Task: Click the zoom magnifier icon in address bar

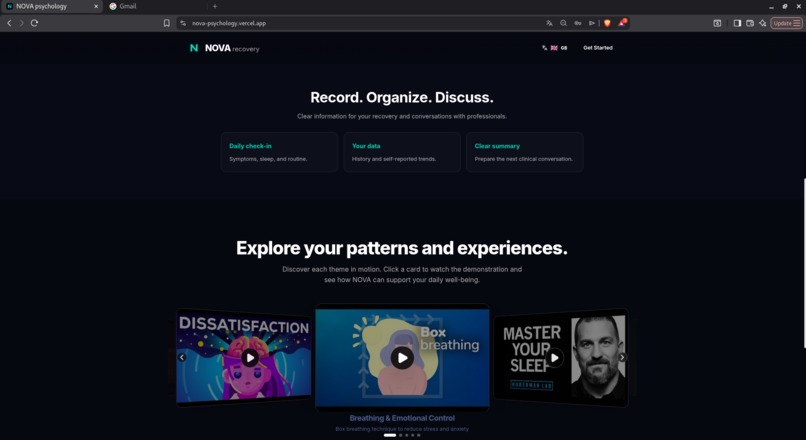Action: (x=563, y=23)
